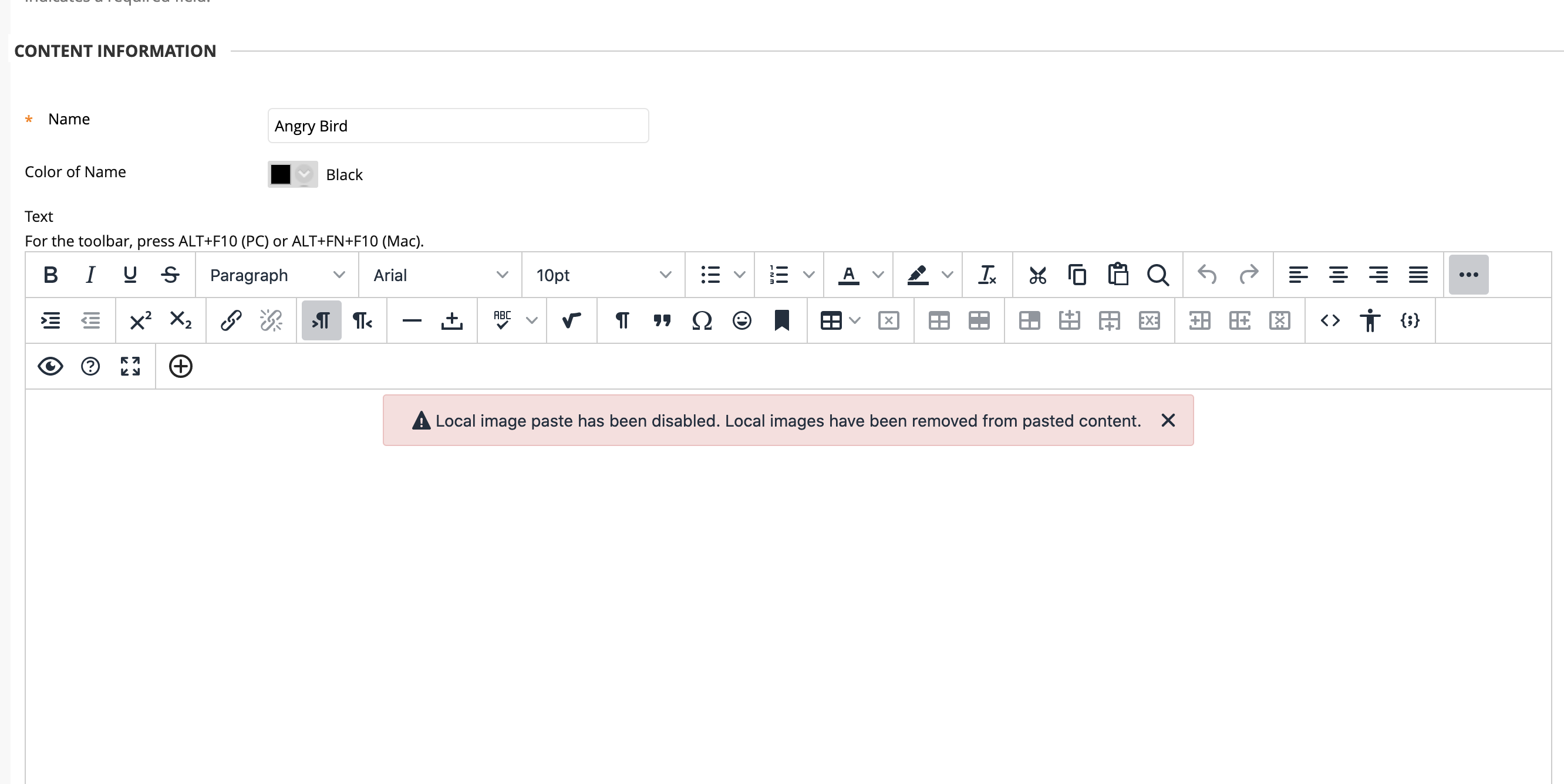Expand numbered list style options arrow
The width and height of the screenshot is (1564, 784).
[809, 275]
